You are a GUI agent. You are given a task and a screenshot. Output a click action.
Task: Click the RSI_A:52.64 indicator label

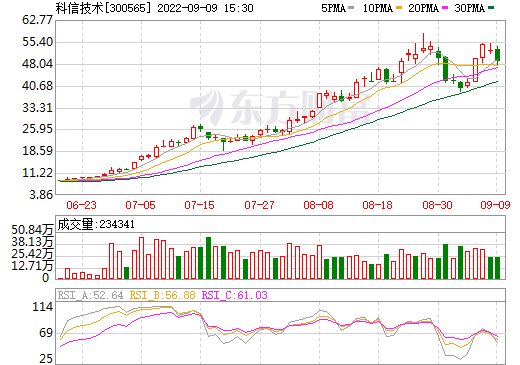(x=90, y=295)
